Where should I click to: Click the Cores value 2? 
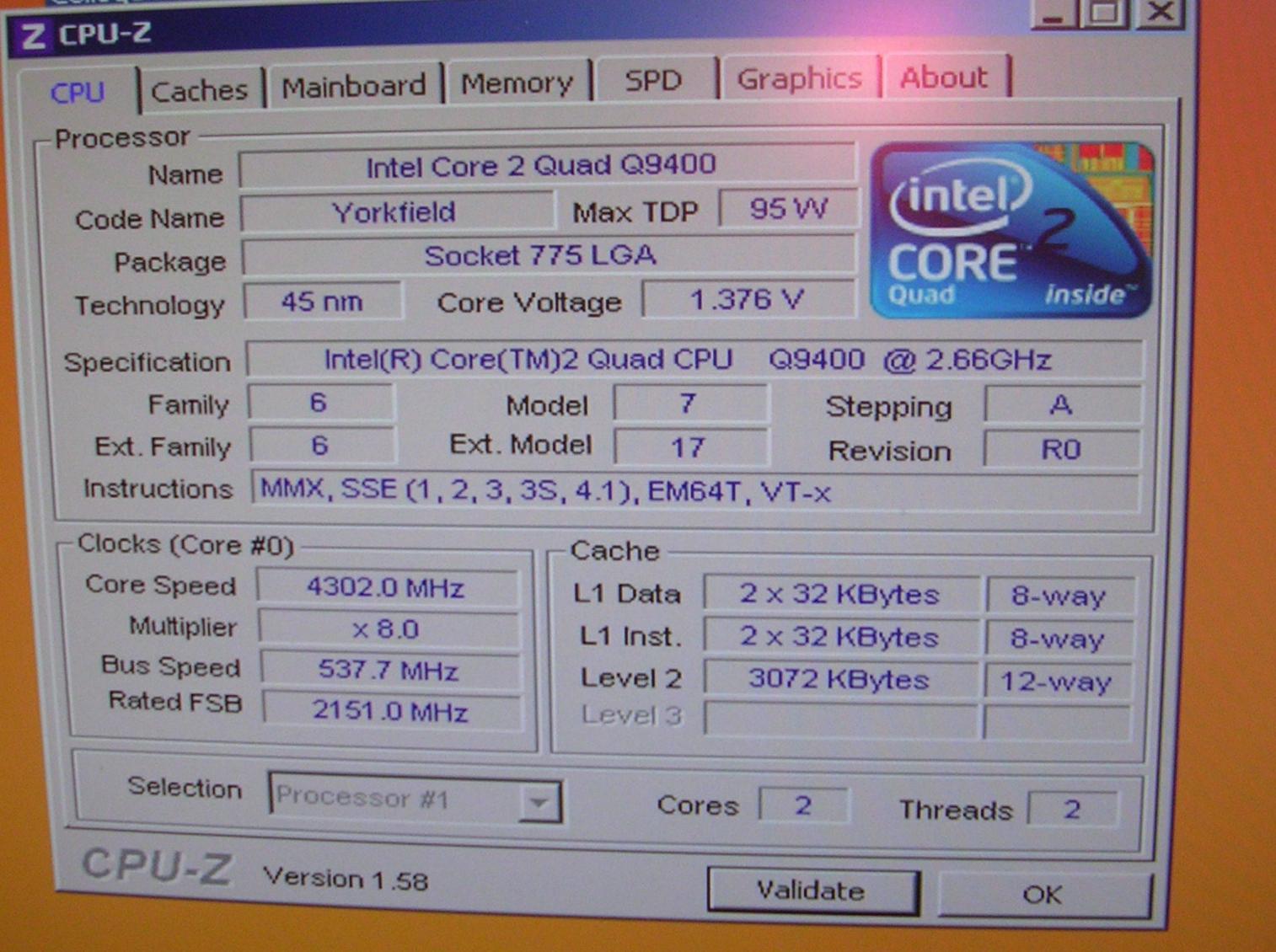[x=803, y=805]
